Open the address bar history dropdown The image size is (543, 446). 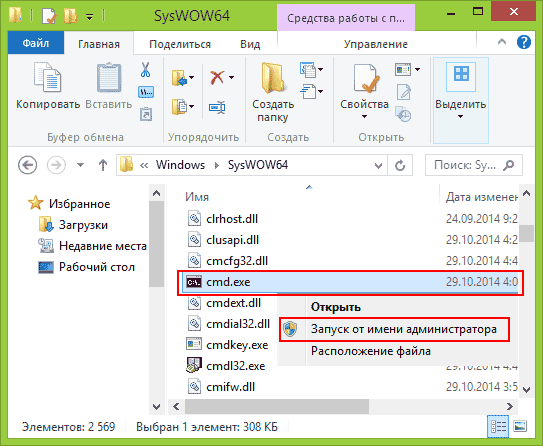click(378, 166)
